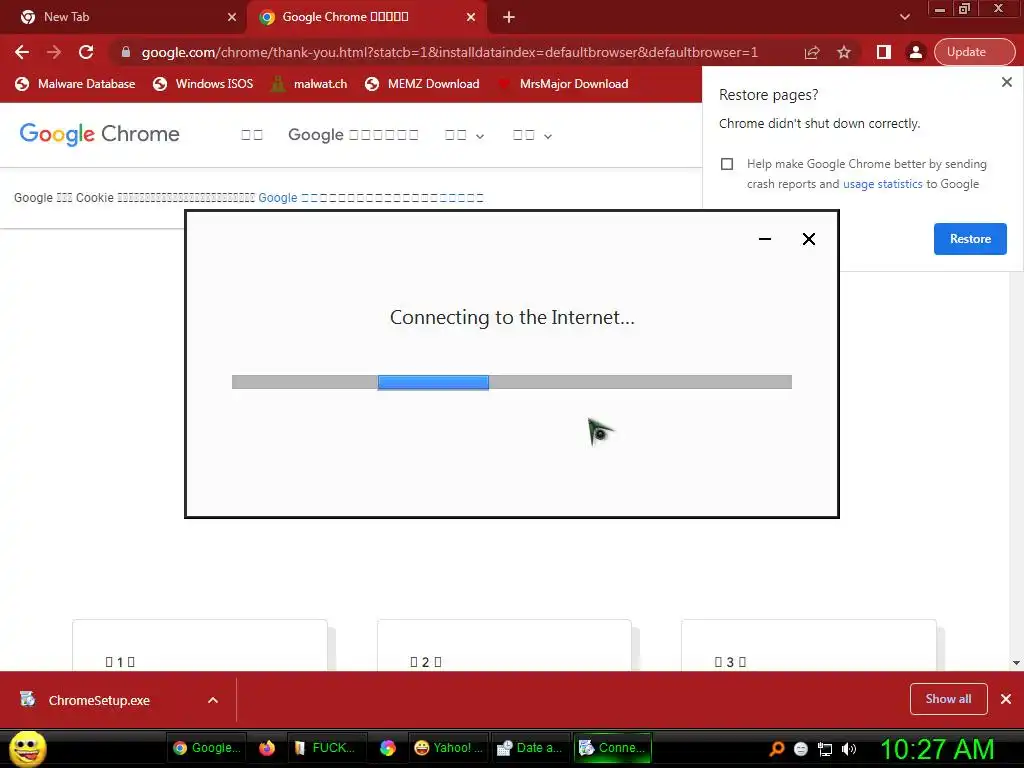Open the side panel icon in toolbar

pyautogui.click(x=884, y=52)
